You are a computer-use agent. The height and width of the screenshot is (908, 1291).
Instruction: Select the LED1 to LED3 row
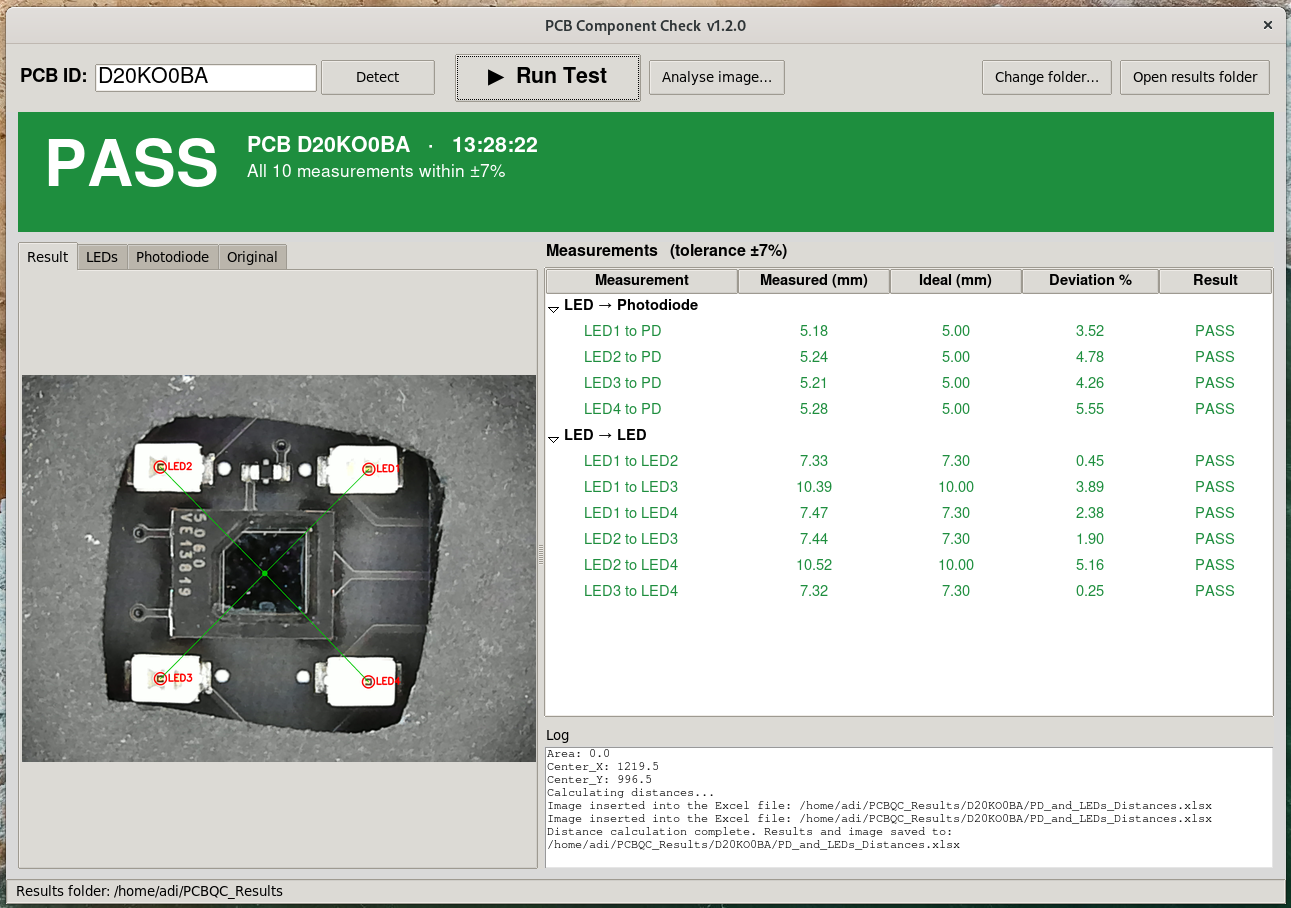[909, 487]
